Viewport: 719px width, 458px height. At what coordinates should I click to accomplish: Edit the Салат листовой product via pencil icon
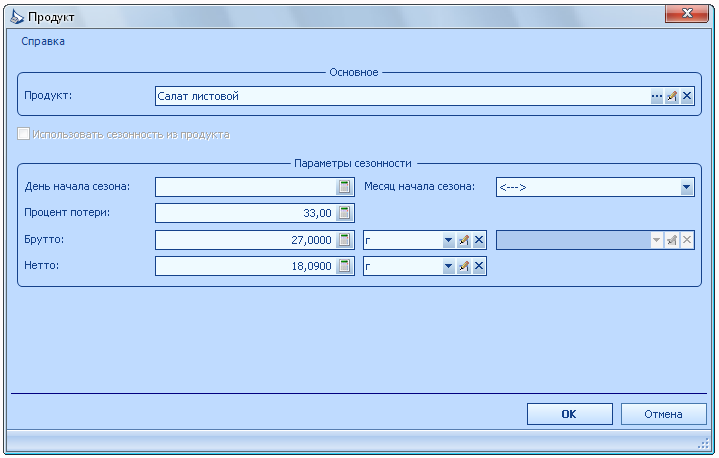tap(672, 96)
